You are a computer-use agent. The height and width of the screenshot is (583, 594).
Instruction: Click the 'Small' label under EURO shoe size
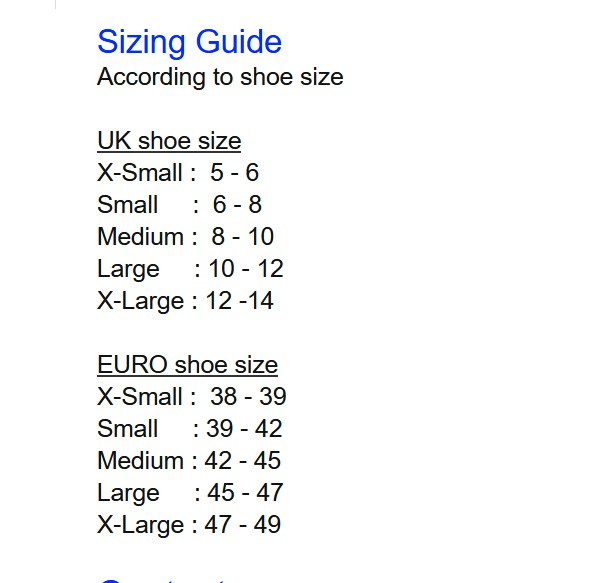pos(127,429)
